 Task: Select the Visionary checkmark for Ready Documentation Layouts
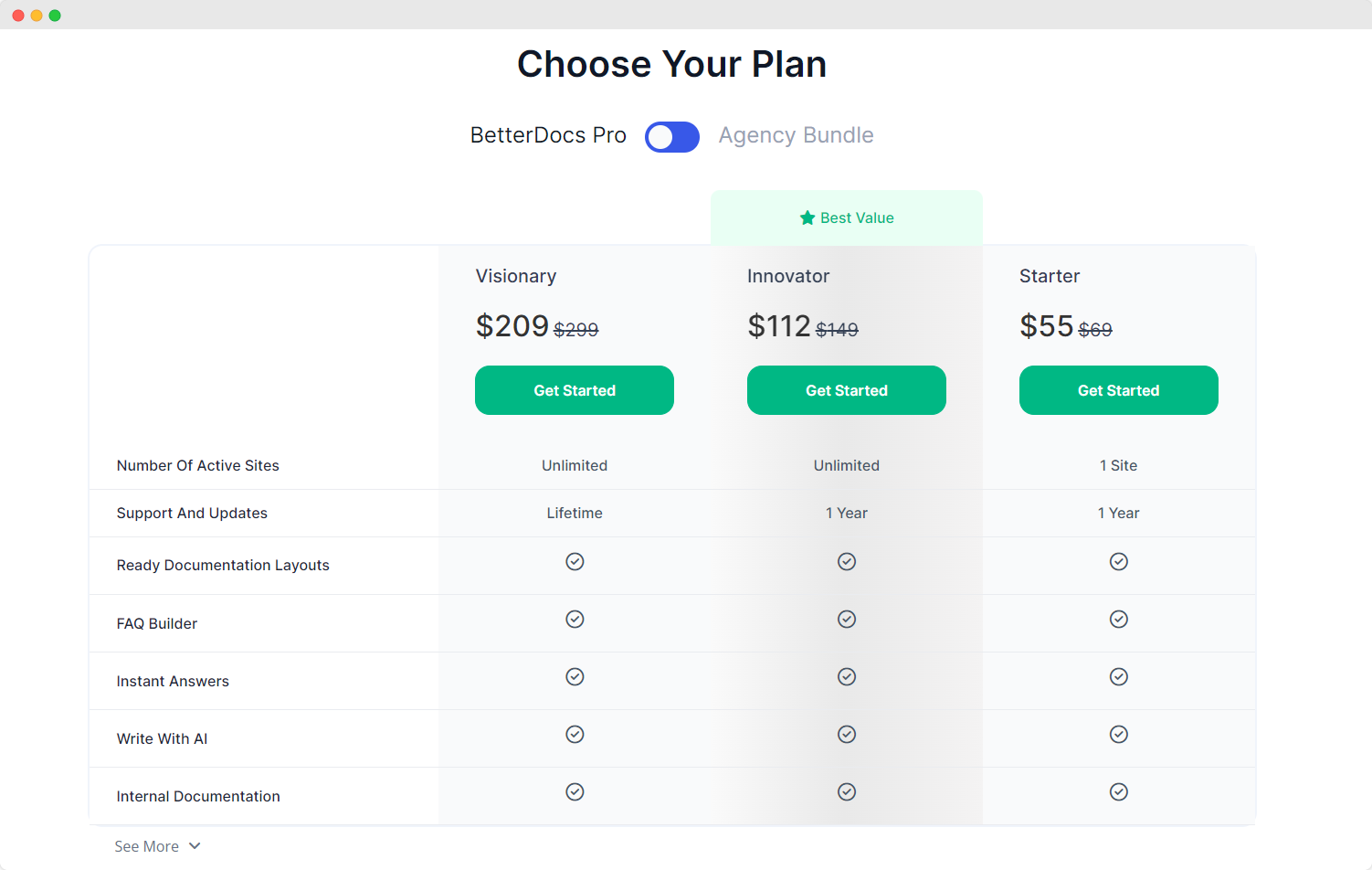[x=575, y=561]
